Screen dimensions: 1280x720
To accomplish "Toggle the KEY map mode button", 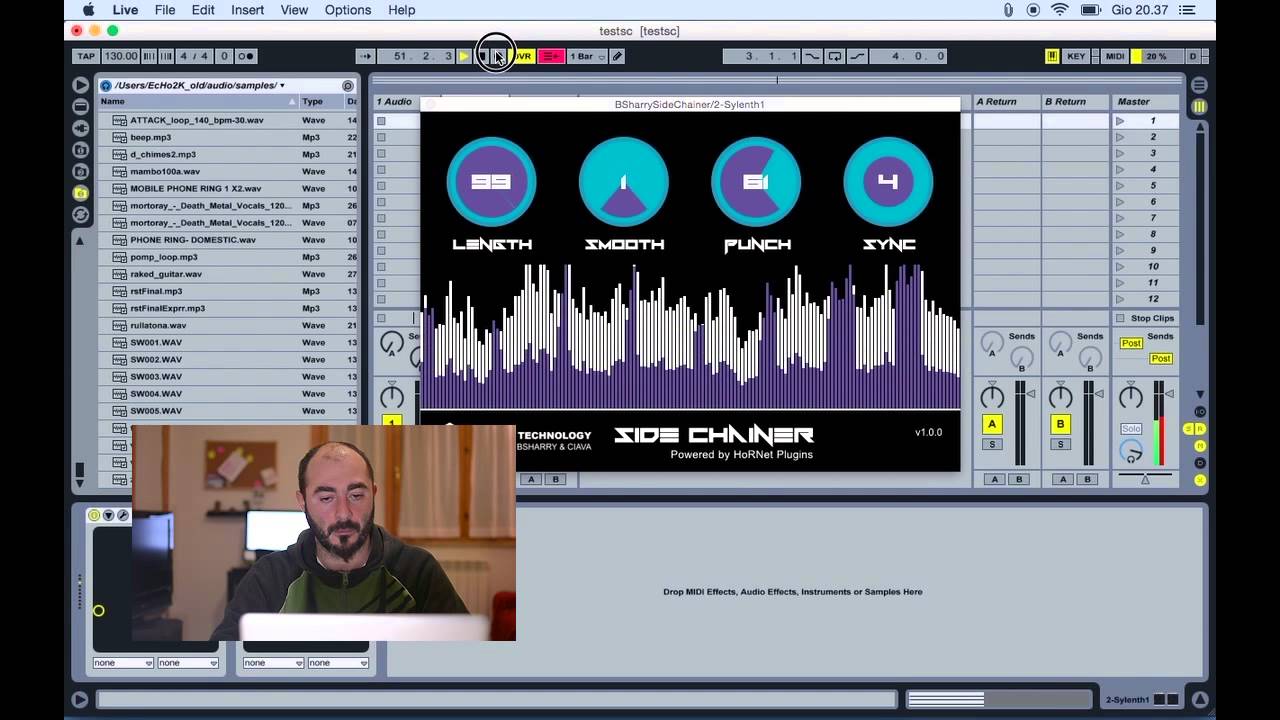I will click(1076, 56).
